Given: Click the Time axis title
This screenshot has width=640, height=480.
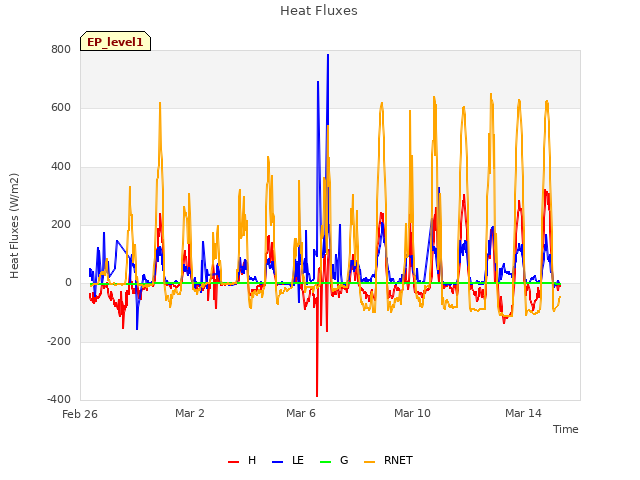Looking at the screenshot, I should coord(566,429).
